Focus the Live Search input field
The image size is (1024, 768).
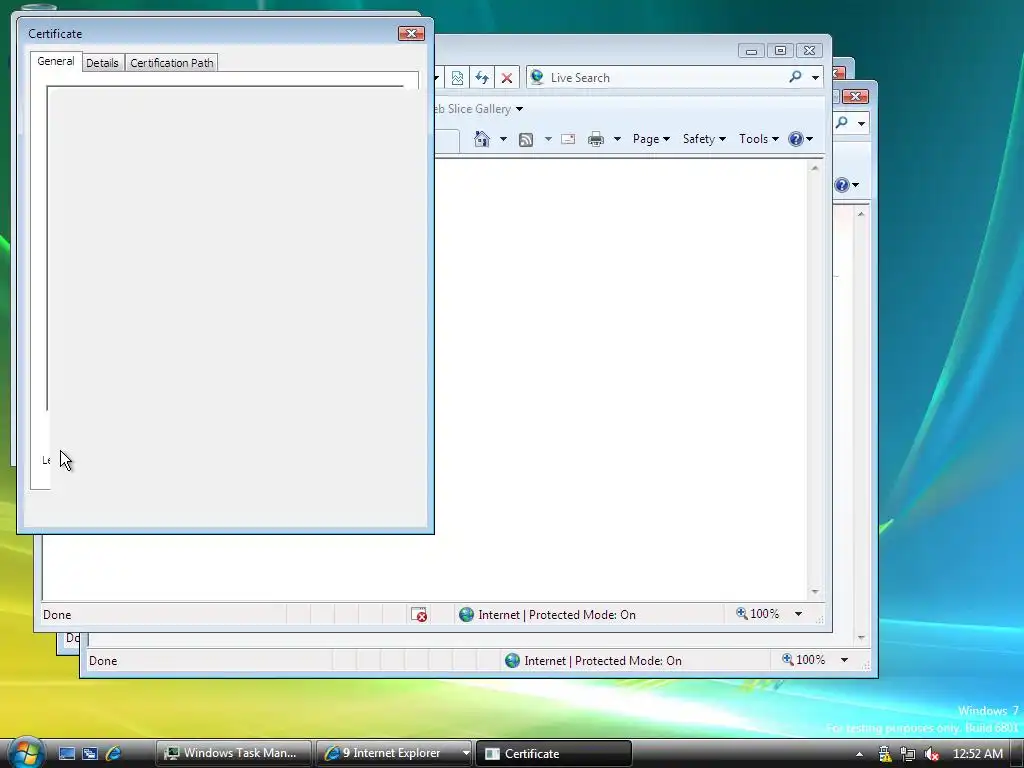(666, 78)
